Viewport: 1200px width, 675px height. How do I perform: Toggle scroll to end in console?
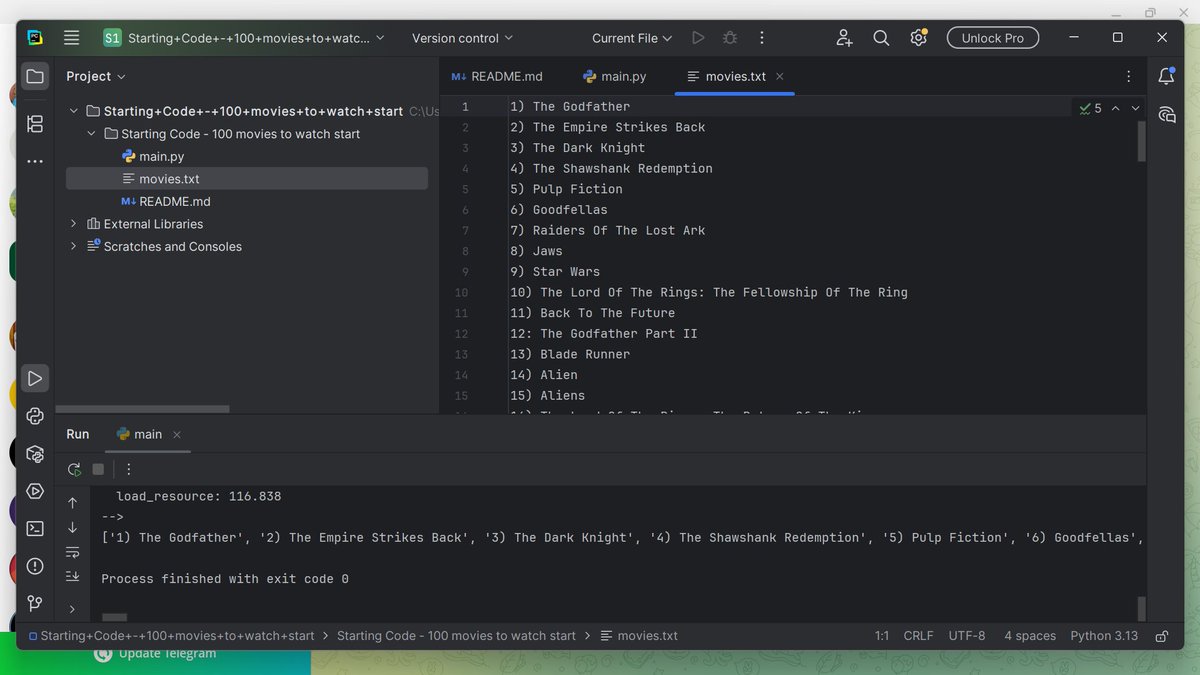(72, 576)
